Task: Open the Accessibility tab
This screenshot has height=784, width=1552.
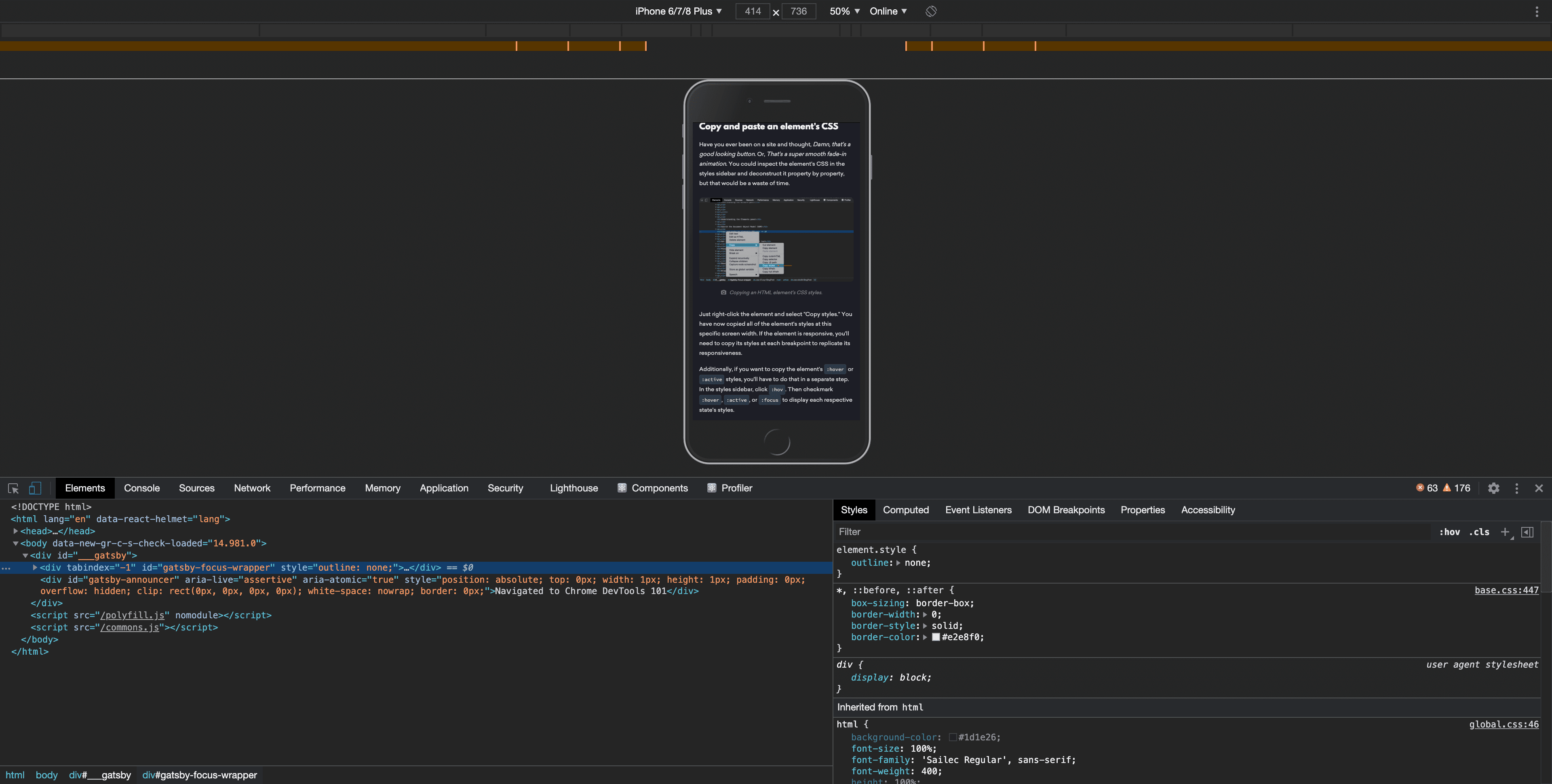Action: [1208, 510]
